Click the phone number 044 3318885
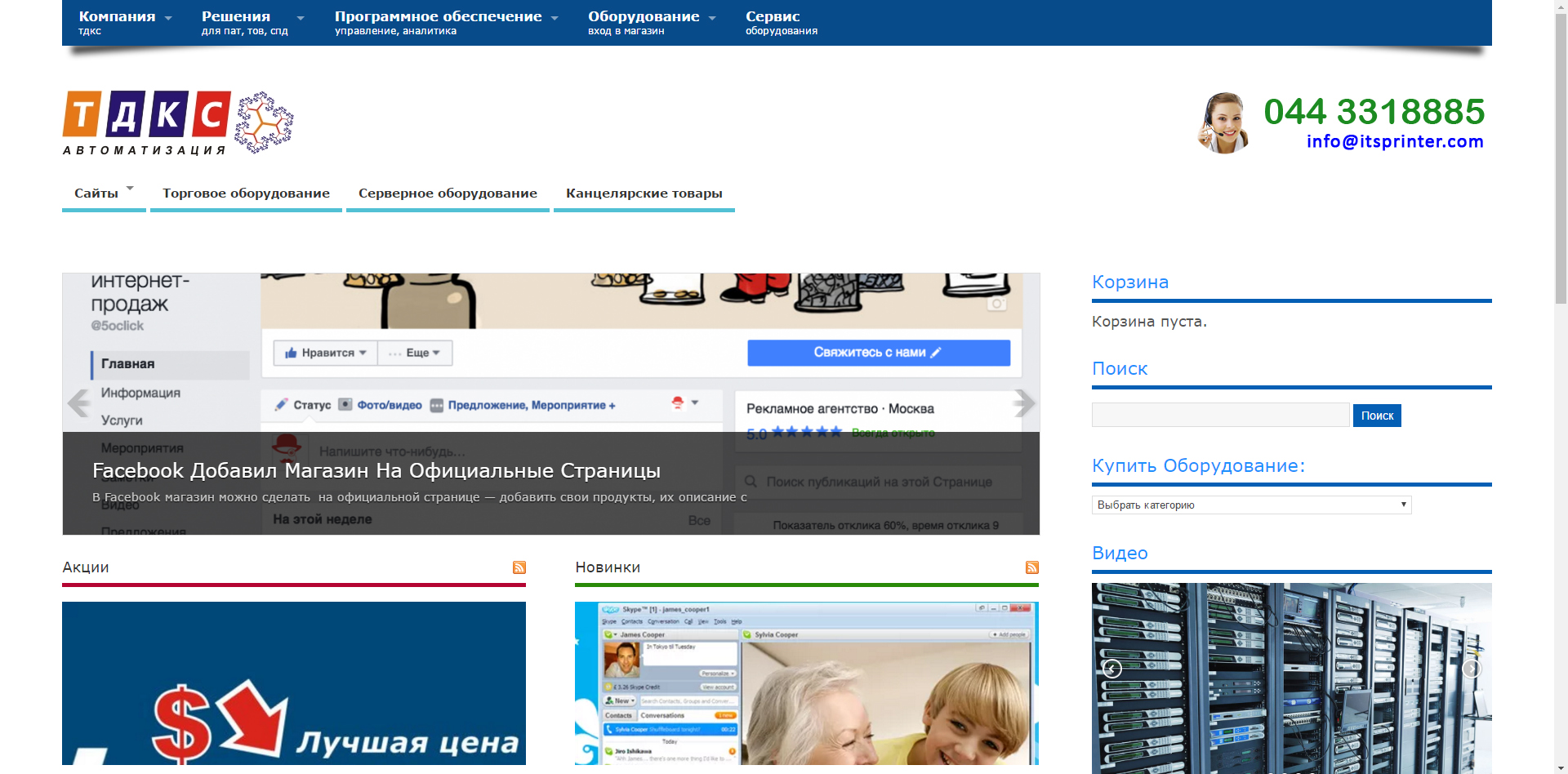The image size is (1568, 774). coord(1374,111)
